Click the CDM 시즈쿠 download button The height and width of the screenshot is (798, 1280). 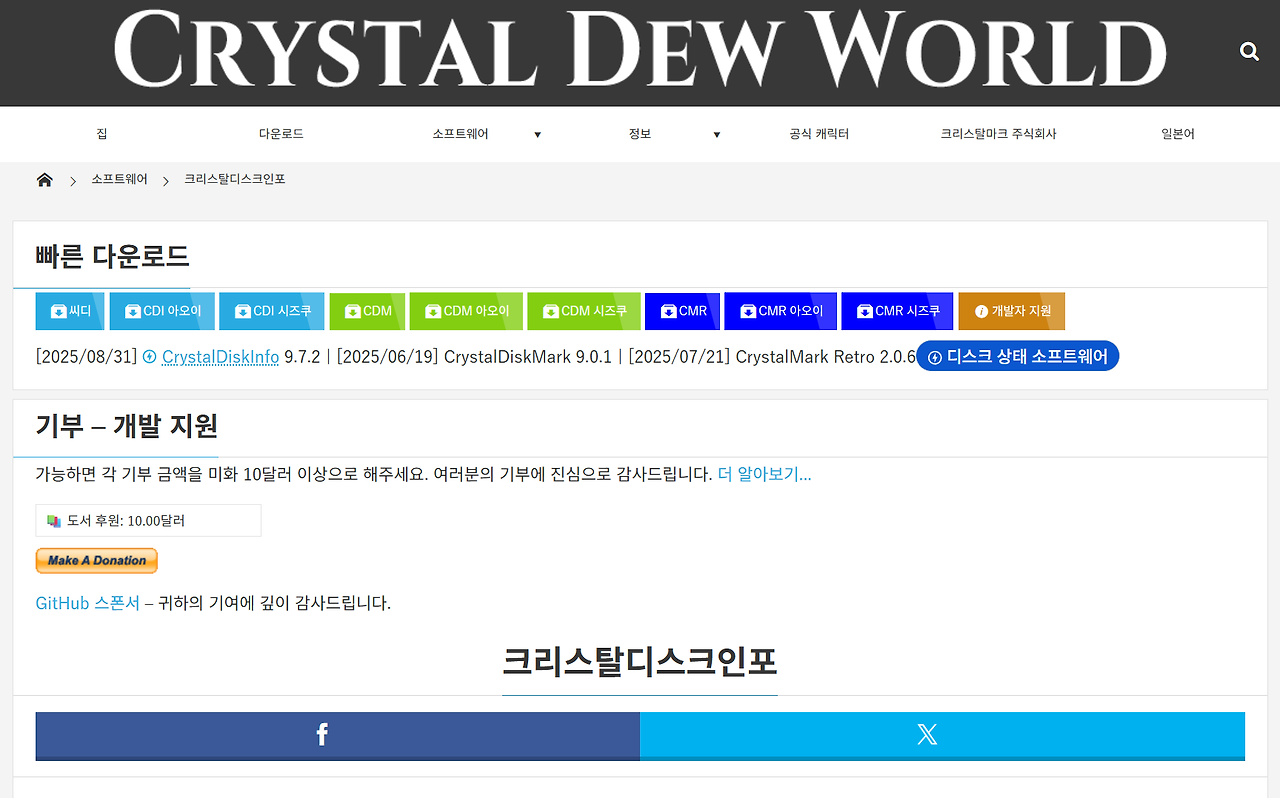[x=584, y=311]
